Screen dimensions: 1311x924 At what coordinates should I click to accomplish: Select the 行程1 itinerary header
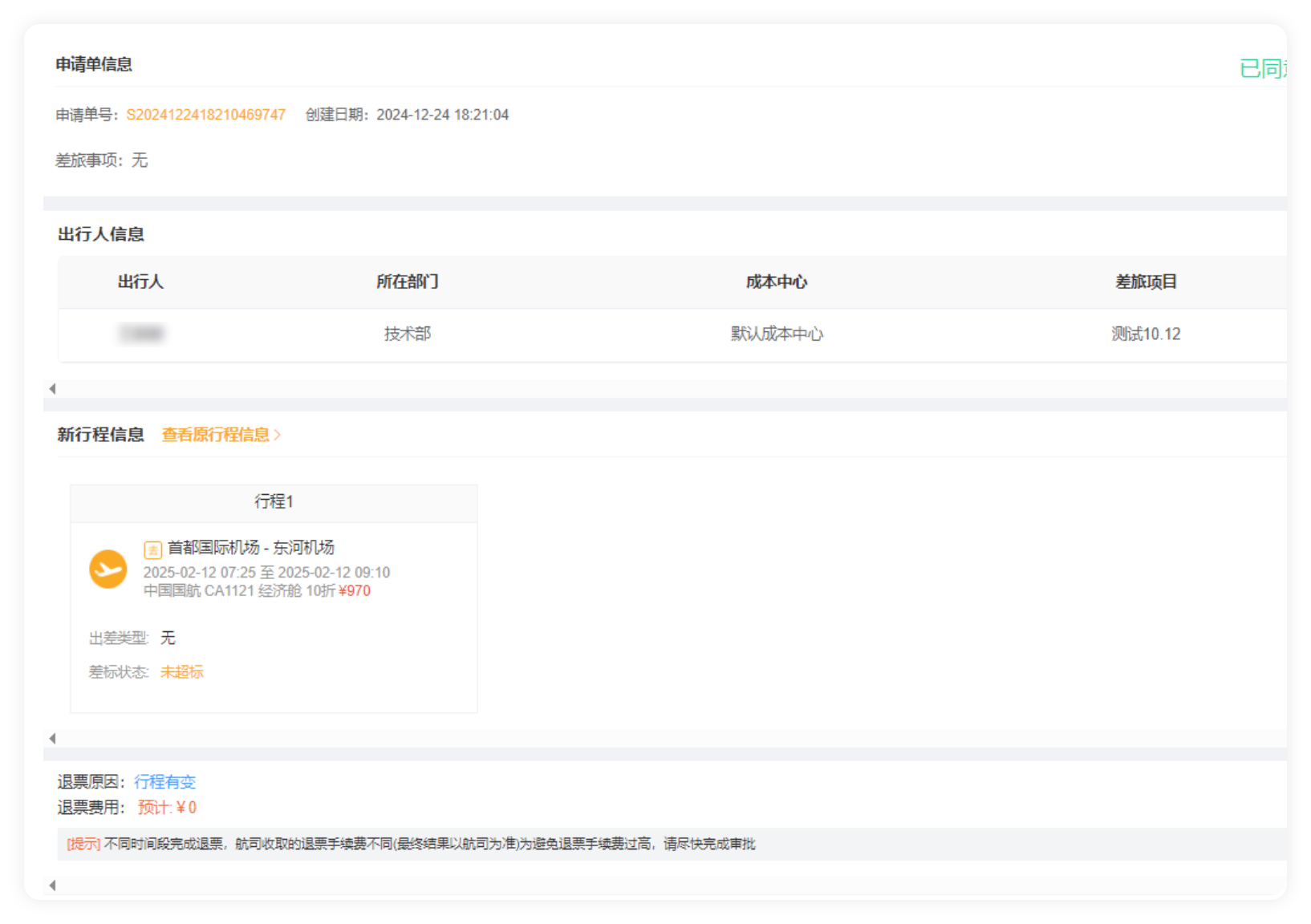pyautogui.click(x=274, y=502)
